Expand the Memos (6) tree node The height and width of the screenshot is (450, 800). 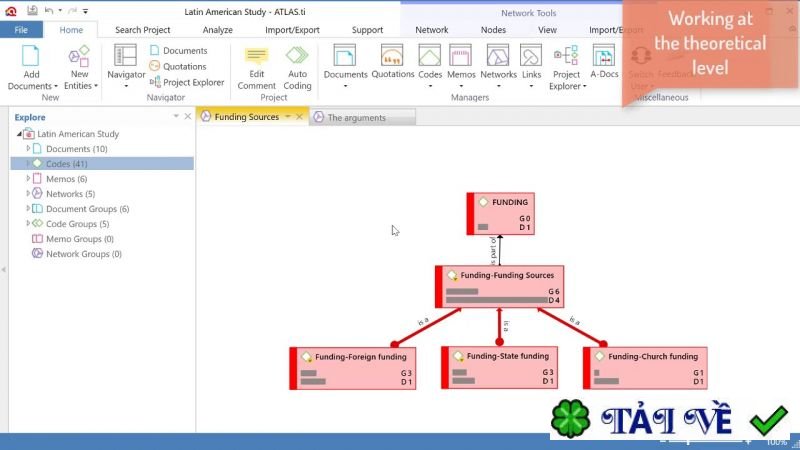tap(28, 179)
